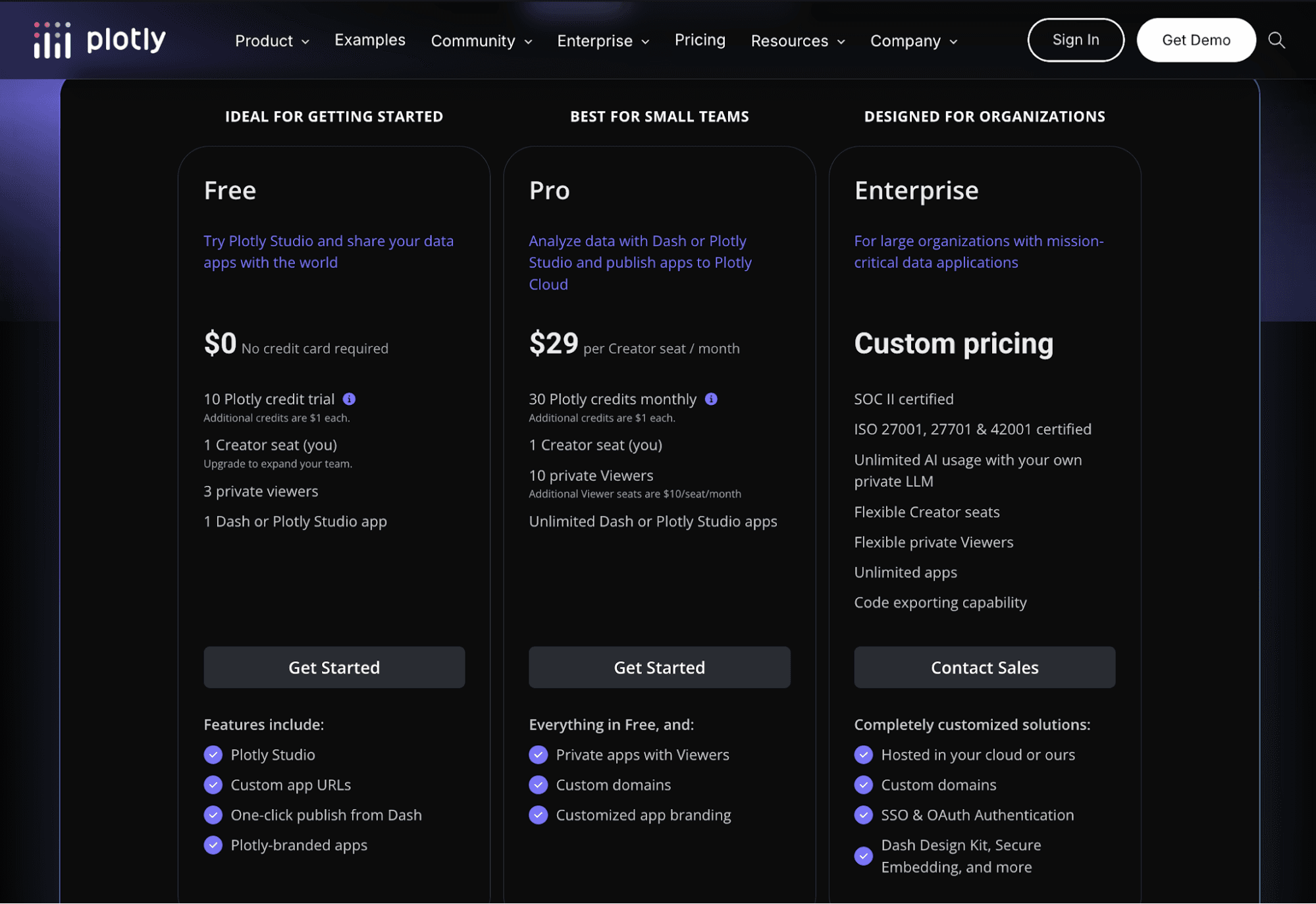This screenshot has width=1316, height=904.
Task: Click the Sign In button
Action: (1076, 40)
